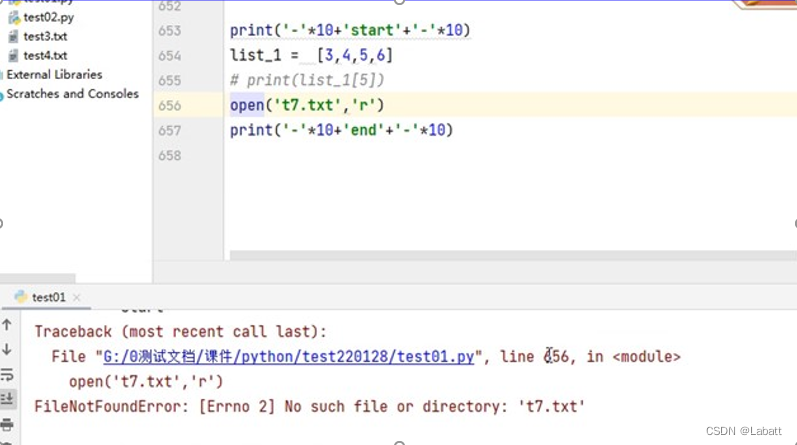Click test3.txt text file icon
The image size is (797, 445).
pos(14,37)
